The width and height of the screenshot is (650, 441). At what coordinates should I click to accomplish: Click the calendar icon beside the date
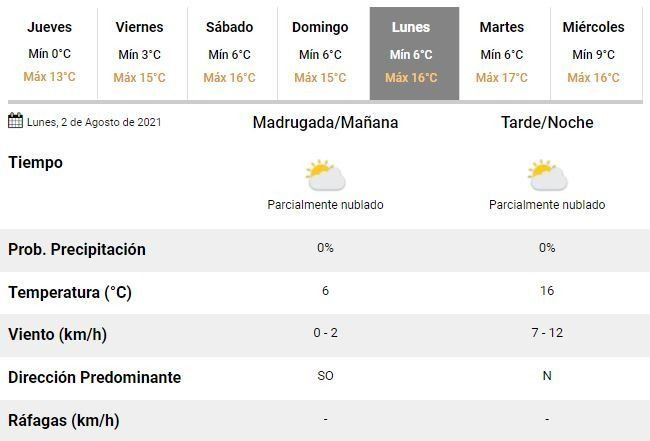pos(16,122)
